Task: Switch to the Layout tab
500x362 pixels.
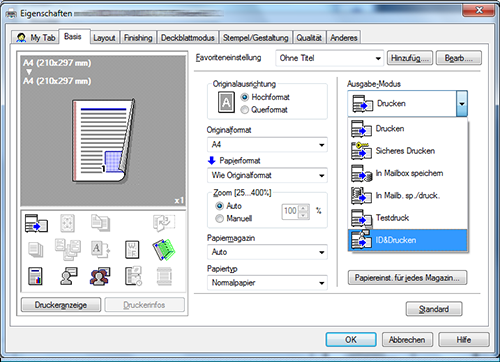Action: (104, 38)
